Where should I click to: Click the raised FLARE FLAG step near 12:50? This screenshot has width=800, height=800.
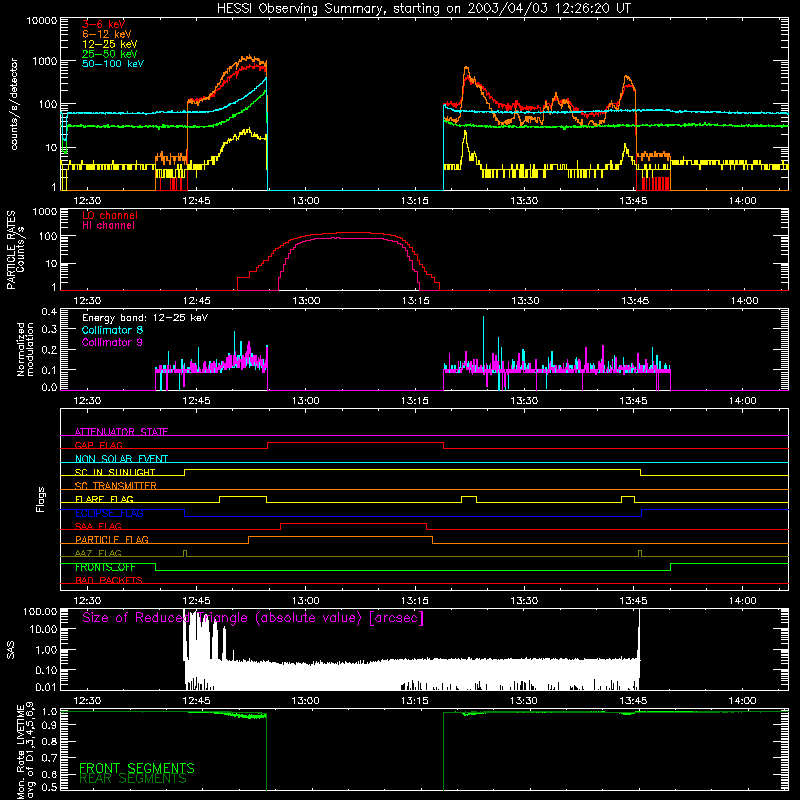243,496
